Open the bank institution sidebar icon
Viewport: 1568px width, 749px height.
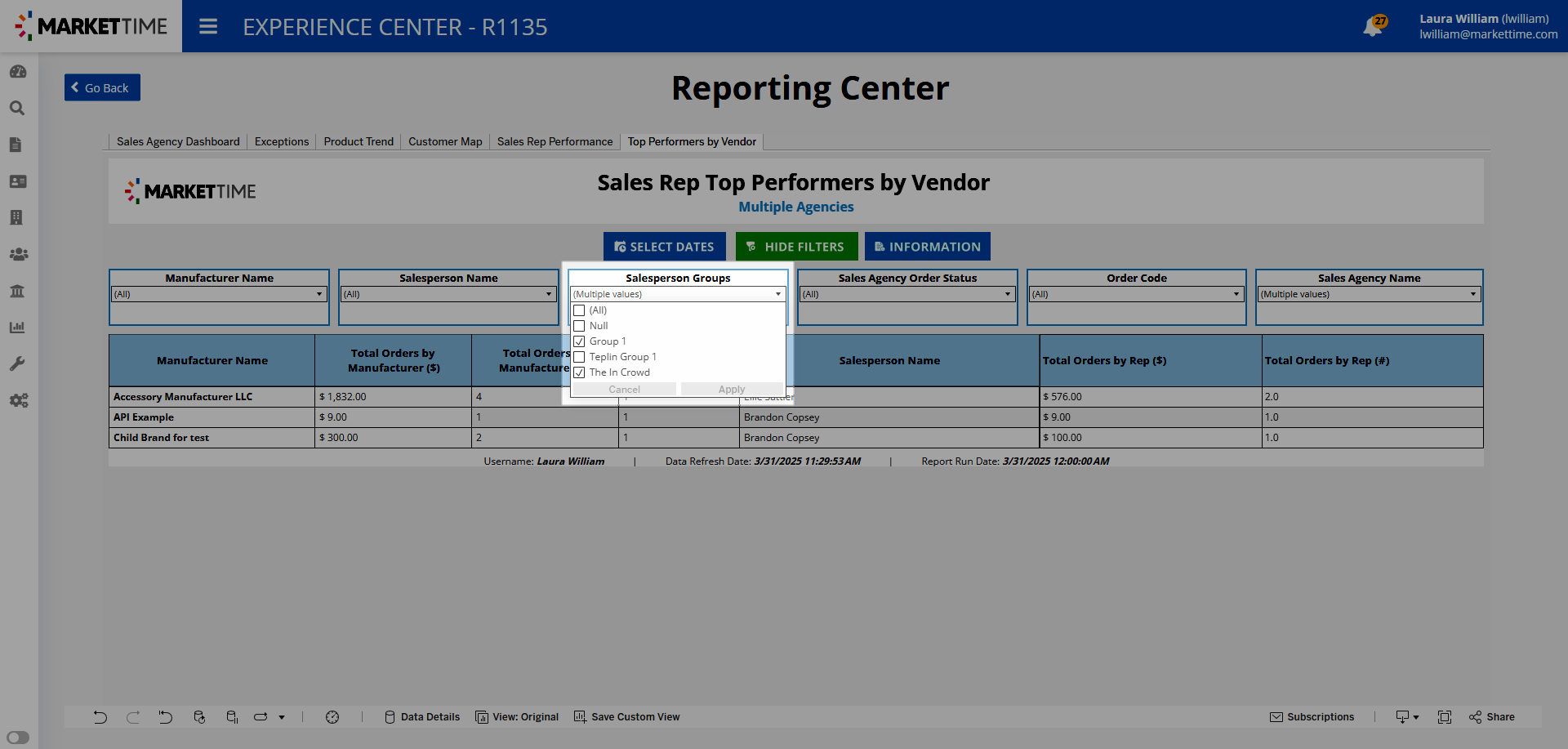click(17, 291)
